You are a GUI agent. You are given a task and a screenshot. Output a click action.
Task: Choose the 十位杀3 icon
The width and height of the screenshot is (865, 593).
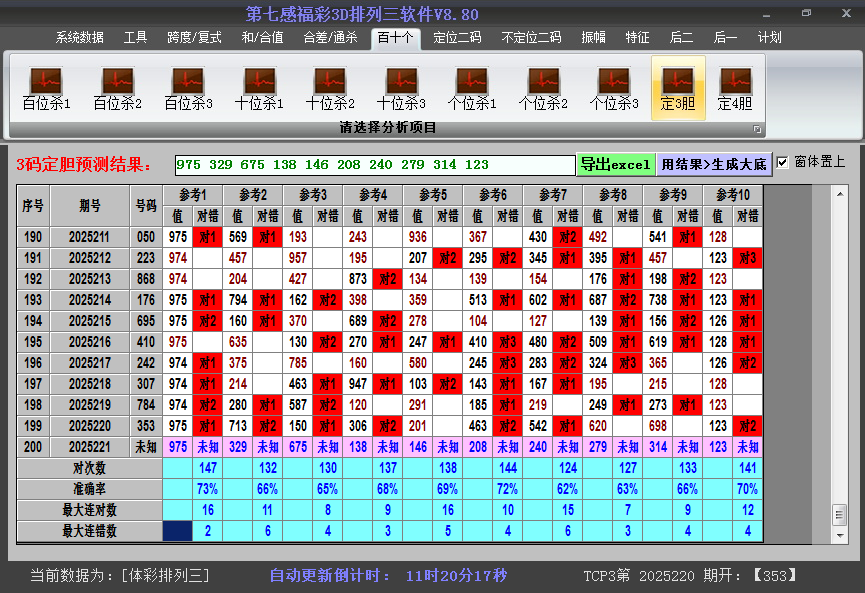click(401, 88)
